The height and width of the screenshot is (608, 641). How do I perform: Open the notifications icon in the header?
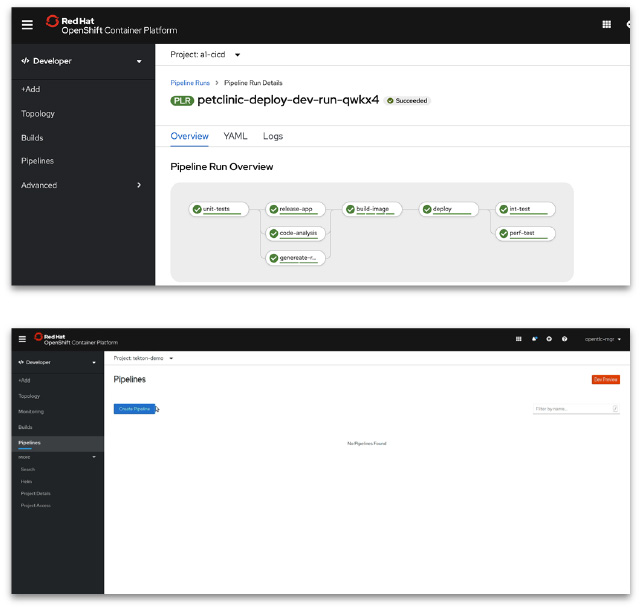534,339
